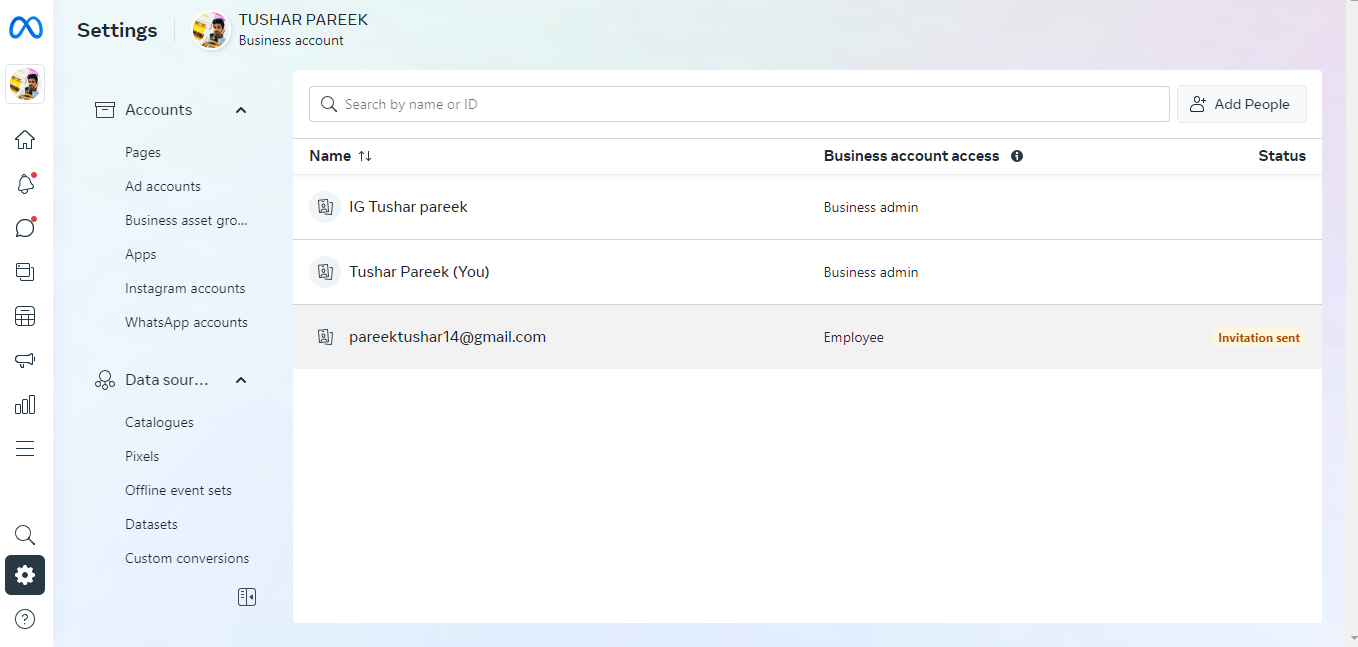Open the All tools hamburger menu
The image size is (1358, 647).
click(x=25, y=449)
